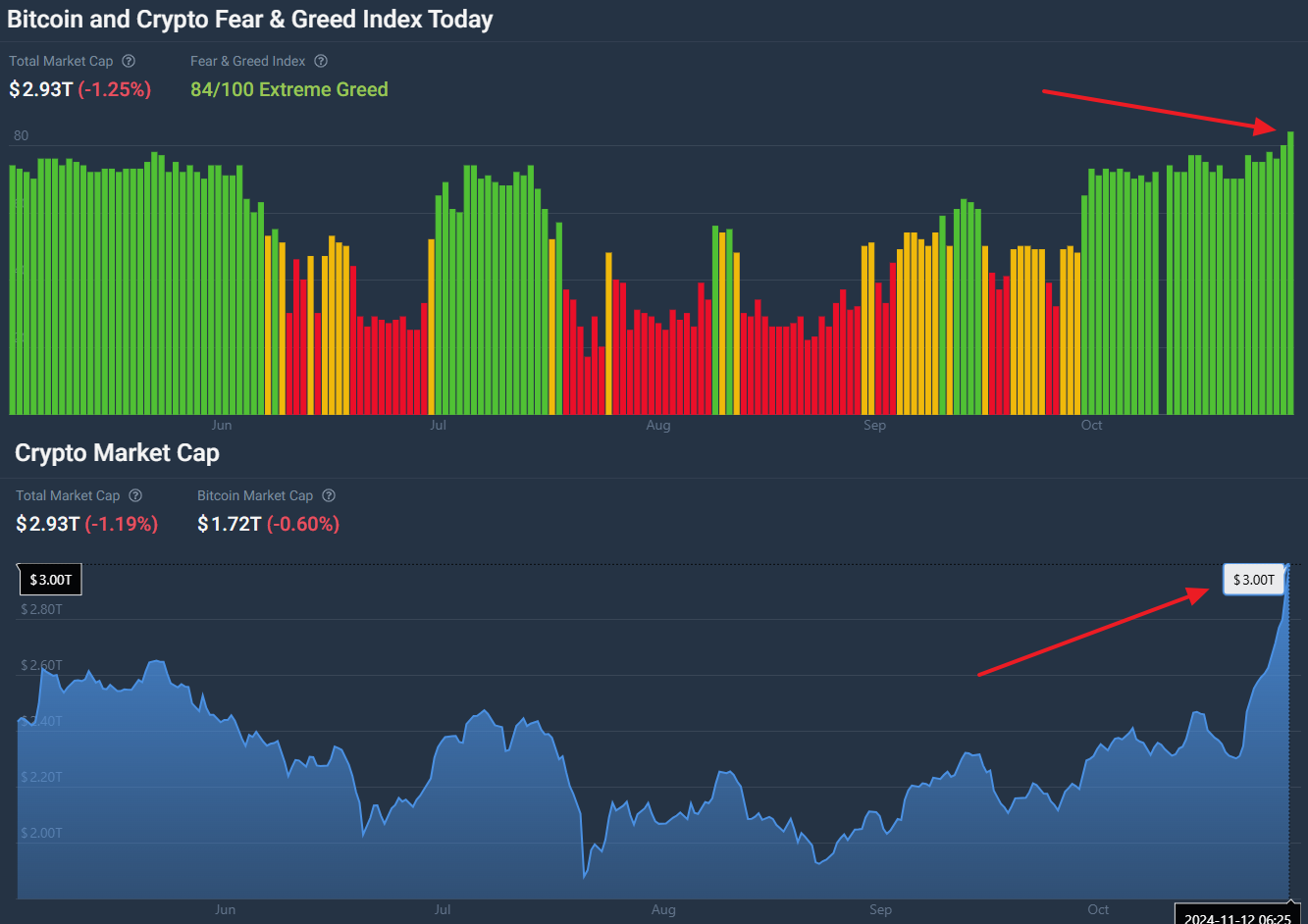
Task: Click the 80 y-axis label on index chart
Action: (x=21, y=135)
